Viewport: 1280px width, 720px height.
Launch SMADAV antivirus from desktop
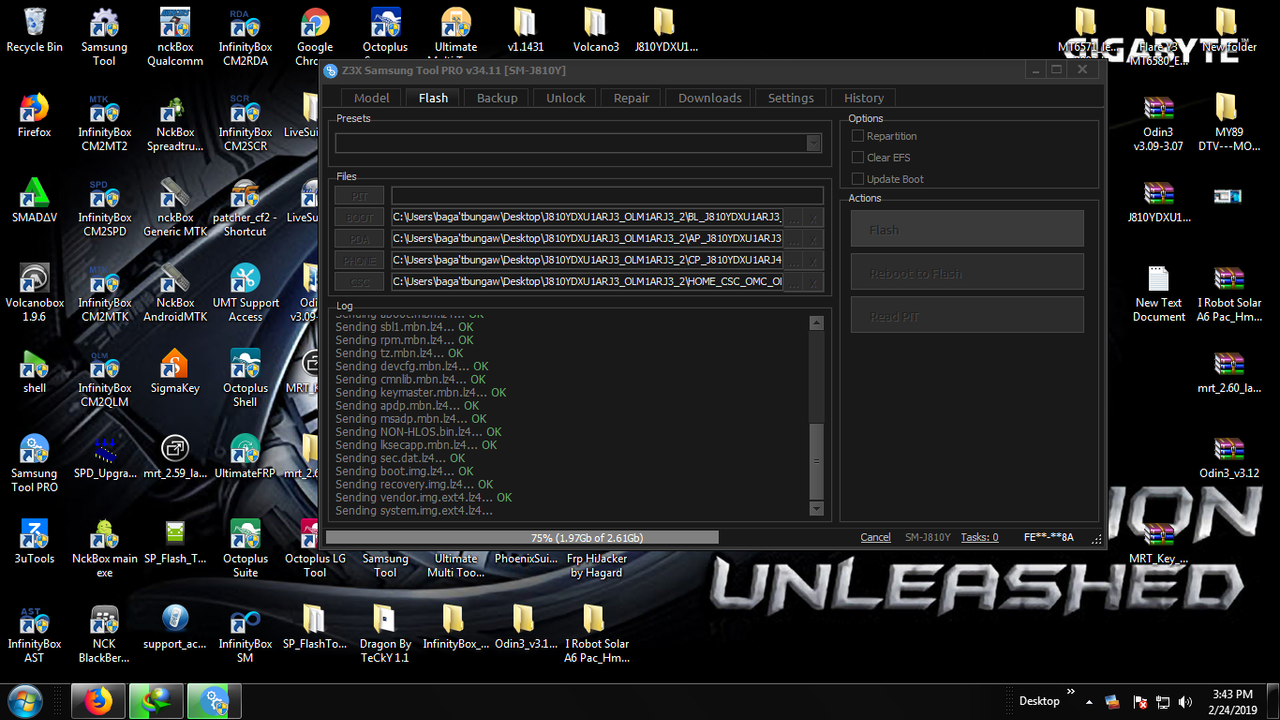[34, 201]
